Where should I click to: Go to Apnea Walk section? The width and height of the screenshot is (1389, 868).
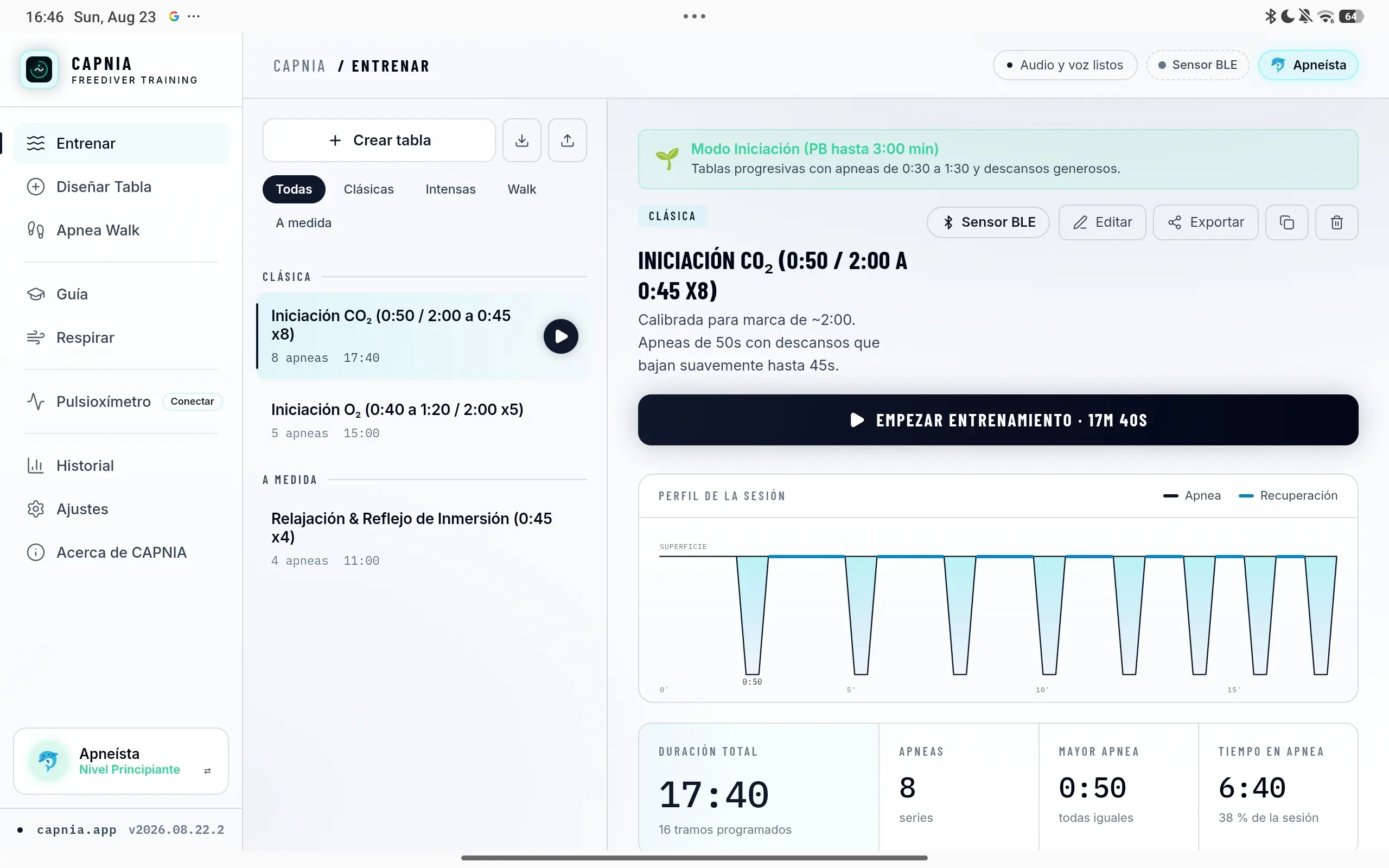(x=120, y=230)
